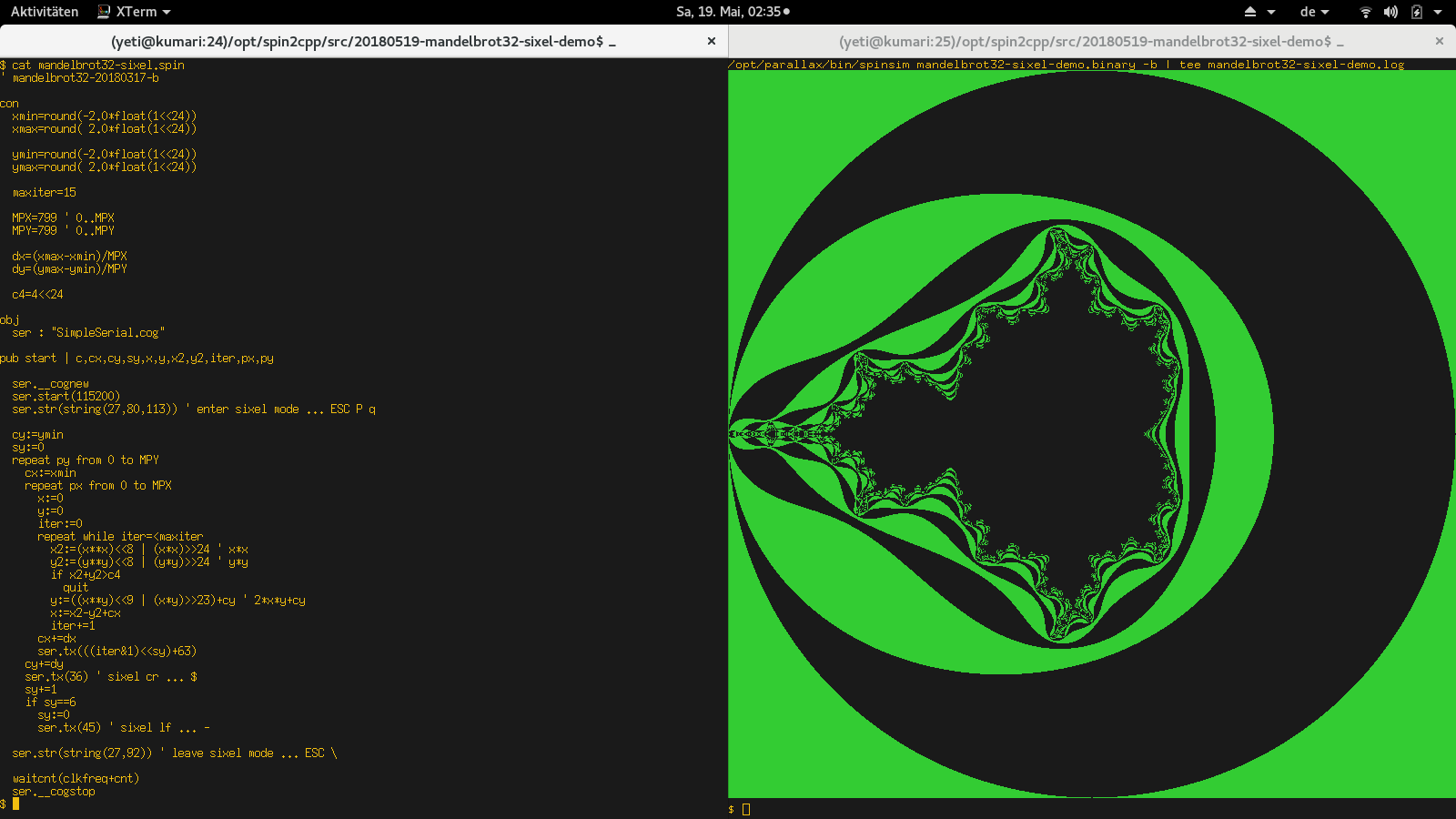Click the eject media icon in top bar
Viewport: 1456px width, 819px height.
1250,12
